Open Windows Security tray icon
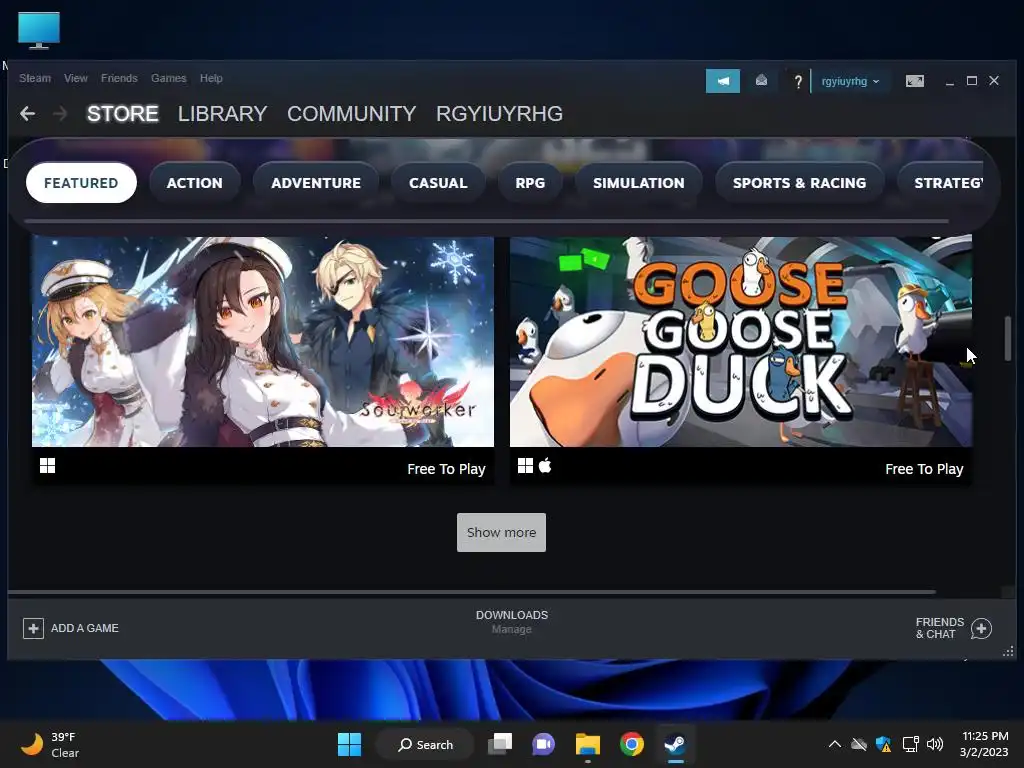This screenshot has width=1024, height=768. pos(884,744)
